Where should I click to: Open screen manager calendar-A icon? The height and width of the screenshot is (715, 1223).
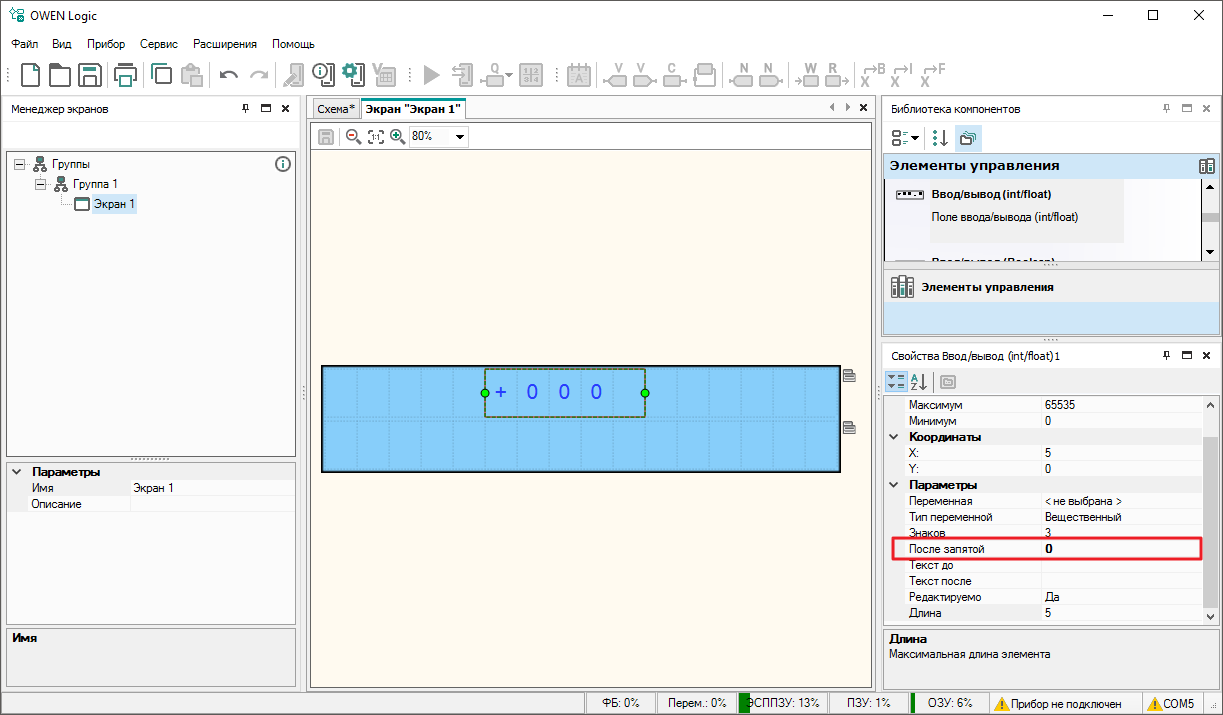(579, 74)
